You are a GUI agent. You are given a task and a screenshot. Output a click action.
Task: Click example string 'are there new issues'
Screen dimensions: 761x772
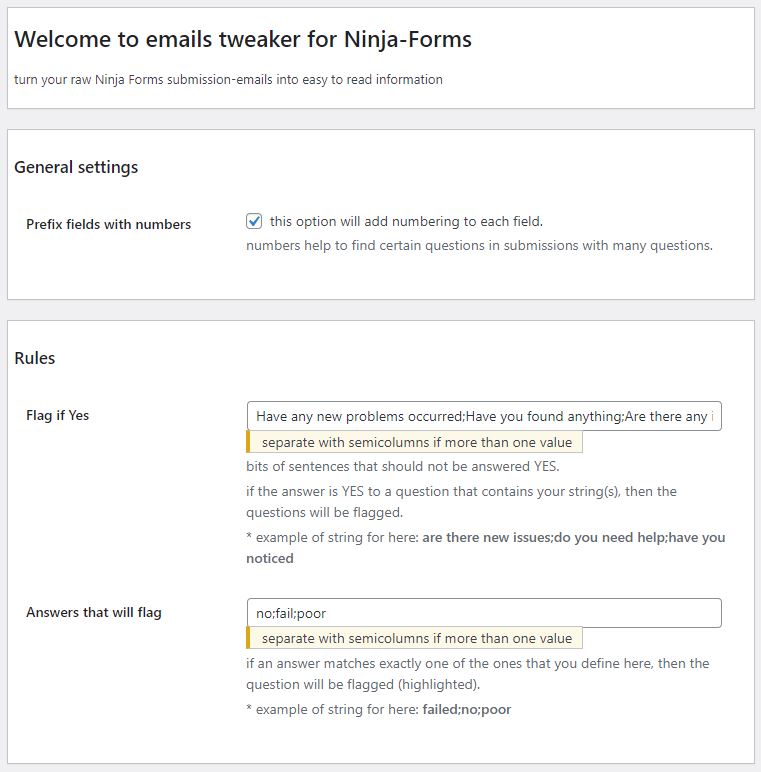tap(486, 537)
